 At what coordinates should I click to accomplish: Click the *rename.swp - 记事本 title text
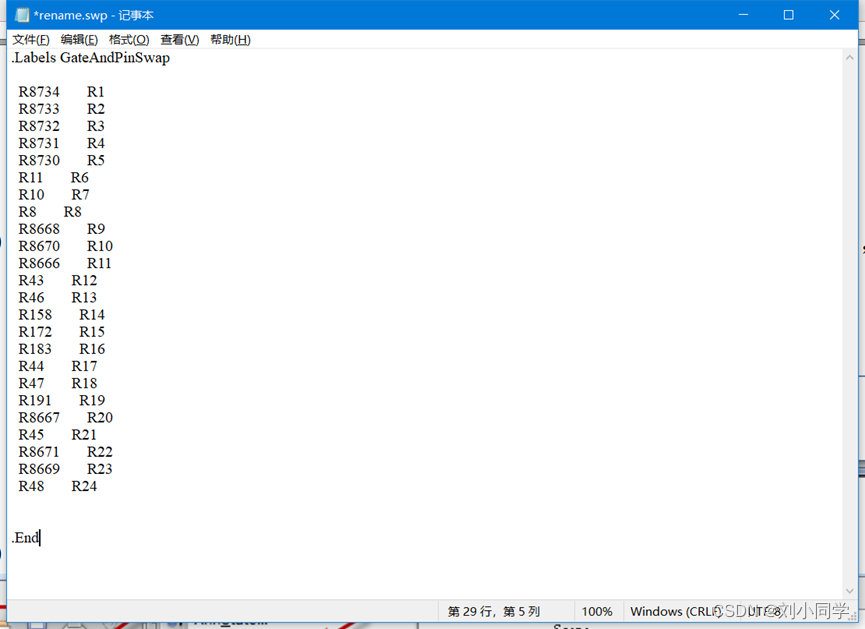point(94,15)
